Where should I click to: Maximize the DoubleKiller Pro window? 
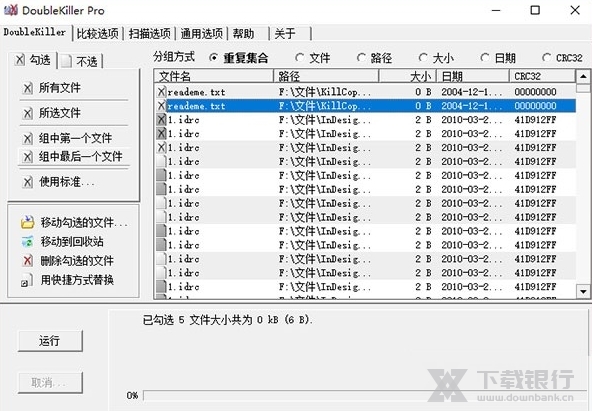(x=535, y=10)
